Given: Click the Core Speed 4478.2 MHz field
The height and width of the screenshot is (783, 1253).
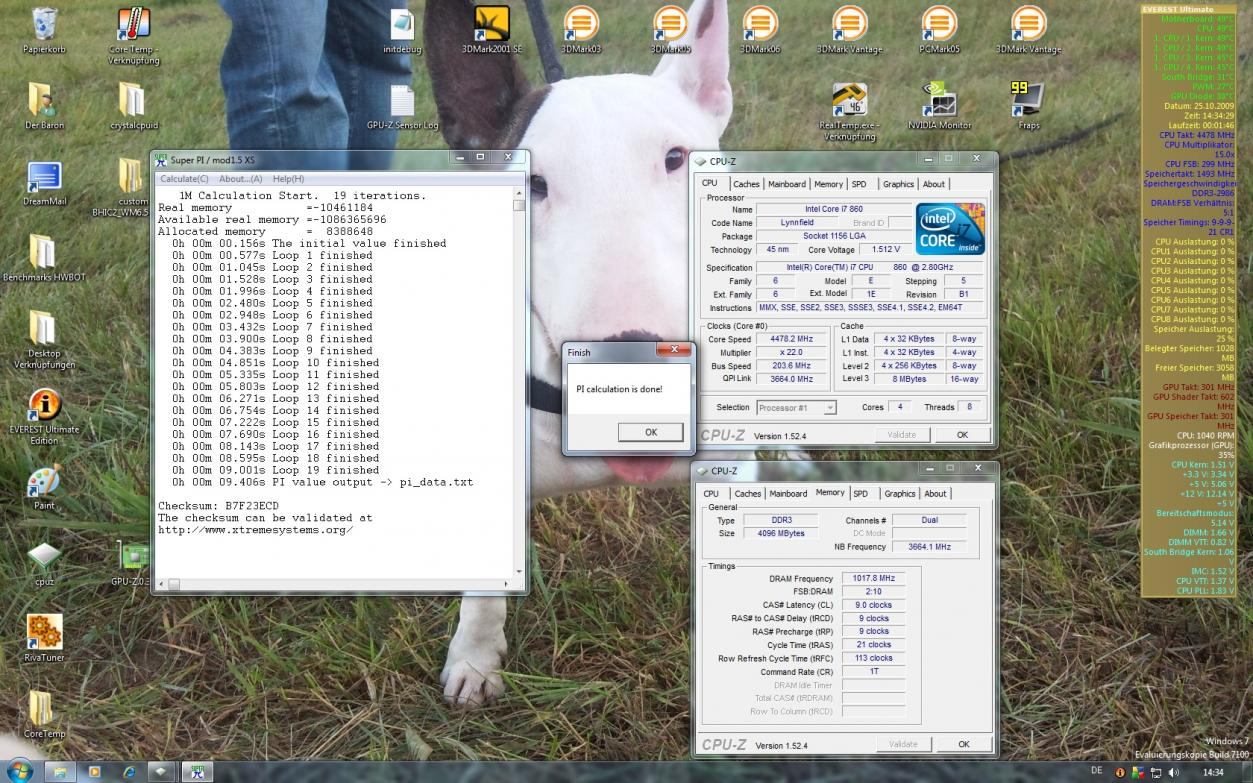Looking at the screenshot, I should pos(790,339).
